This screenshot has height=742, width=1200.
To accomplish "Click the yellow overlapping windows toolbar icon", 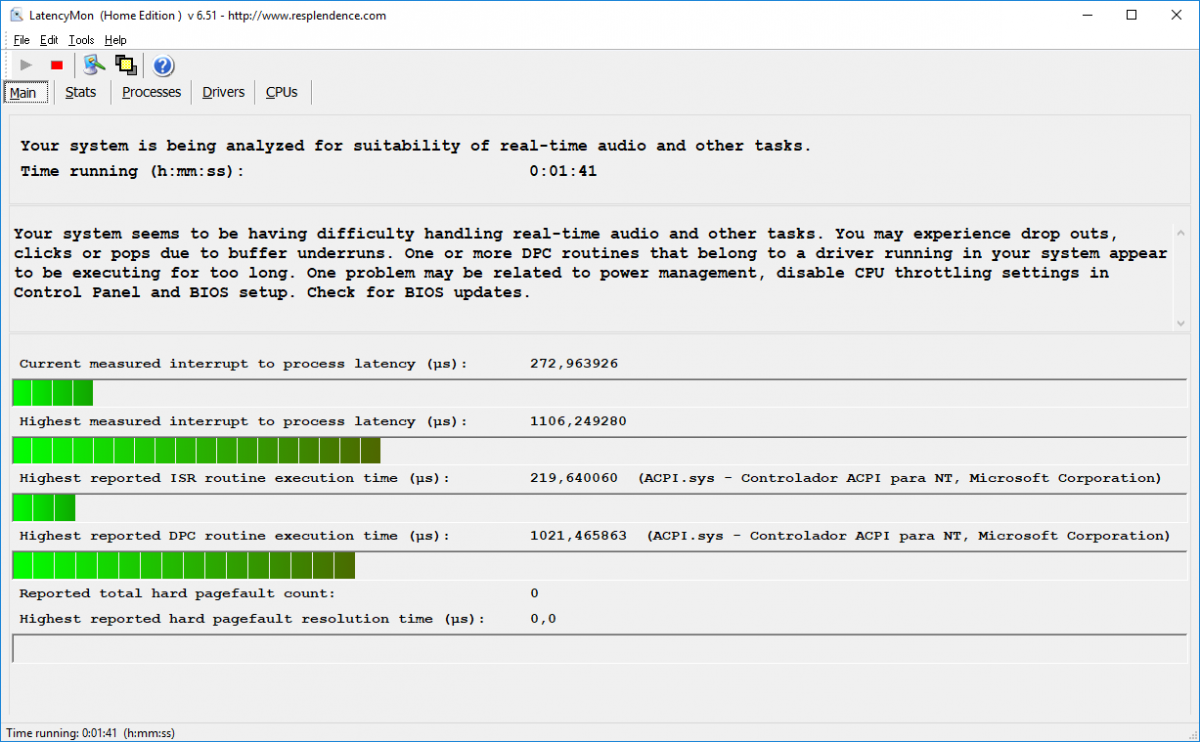I will tap(125, 65).
